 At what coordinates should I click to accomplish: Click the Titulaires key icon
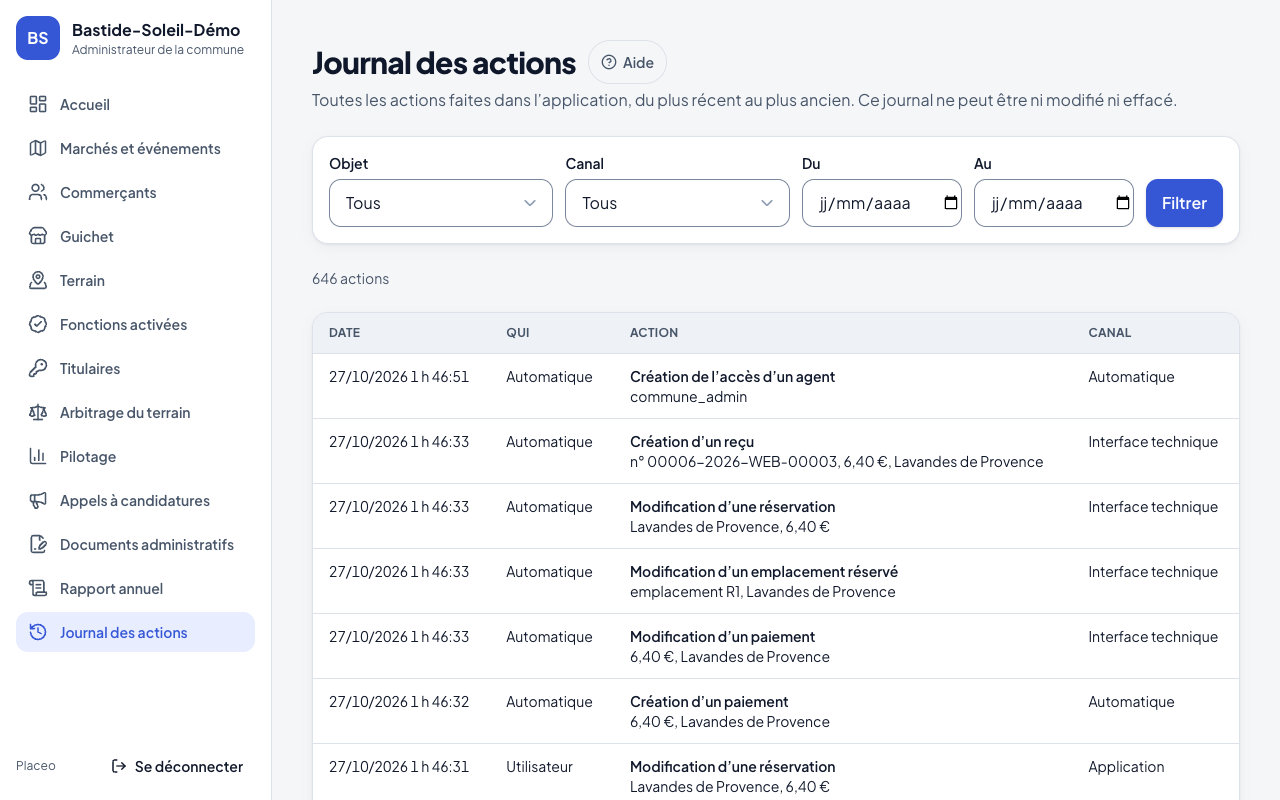38,368
